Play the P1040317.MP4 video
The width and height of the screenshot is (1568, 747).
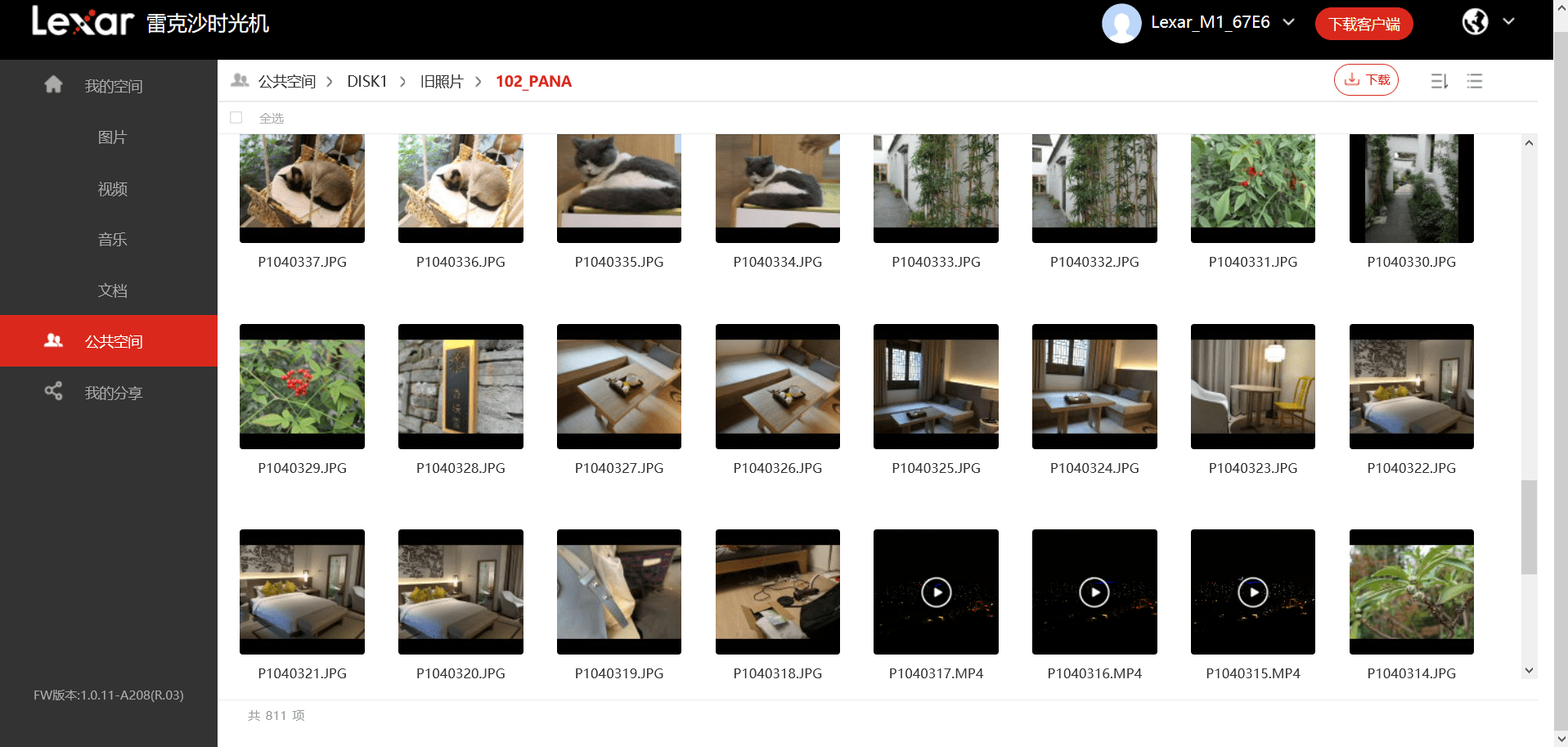tap(936, 592)
